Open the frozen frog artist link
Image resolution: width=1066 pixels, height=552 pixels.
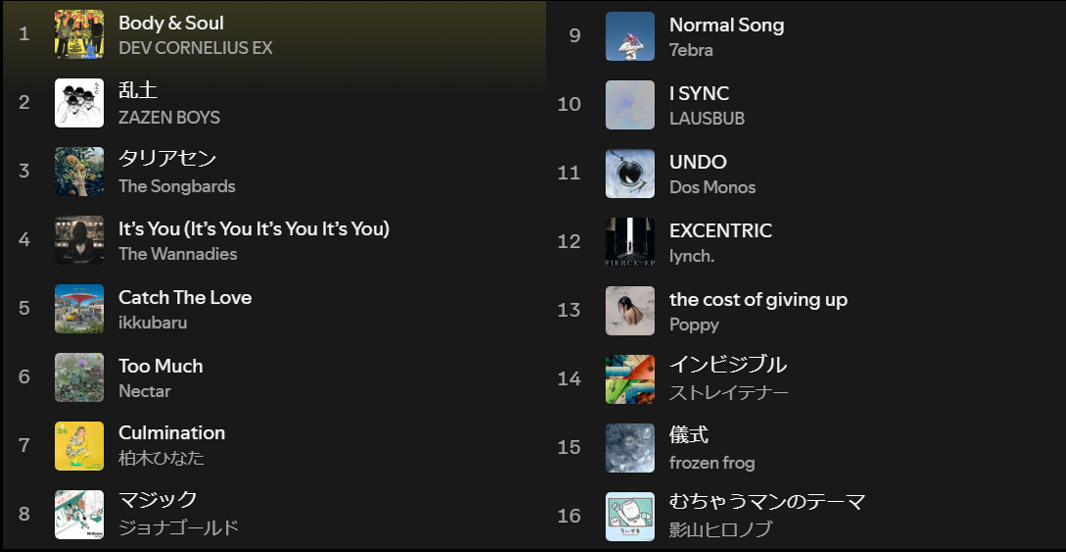tap(712, 463)
